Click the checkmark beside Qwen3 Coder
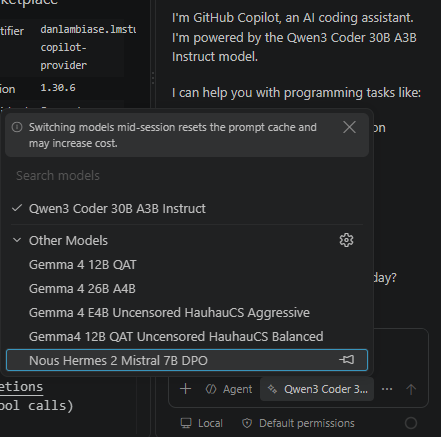The image size is (441, 437). coord(17,208)
